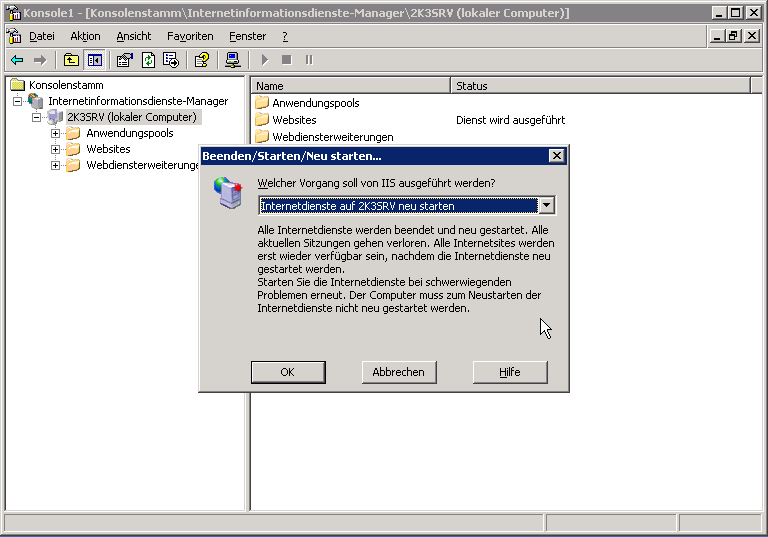Click the connect-to-computer toolbar icon
Viewport: 768px width, 537px height.
tap(233, 60)
